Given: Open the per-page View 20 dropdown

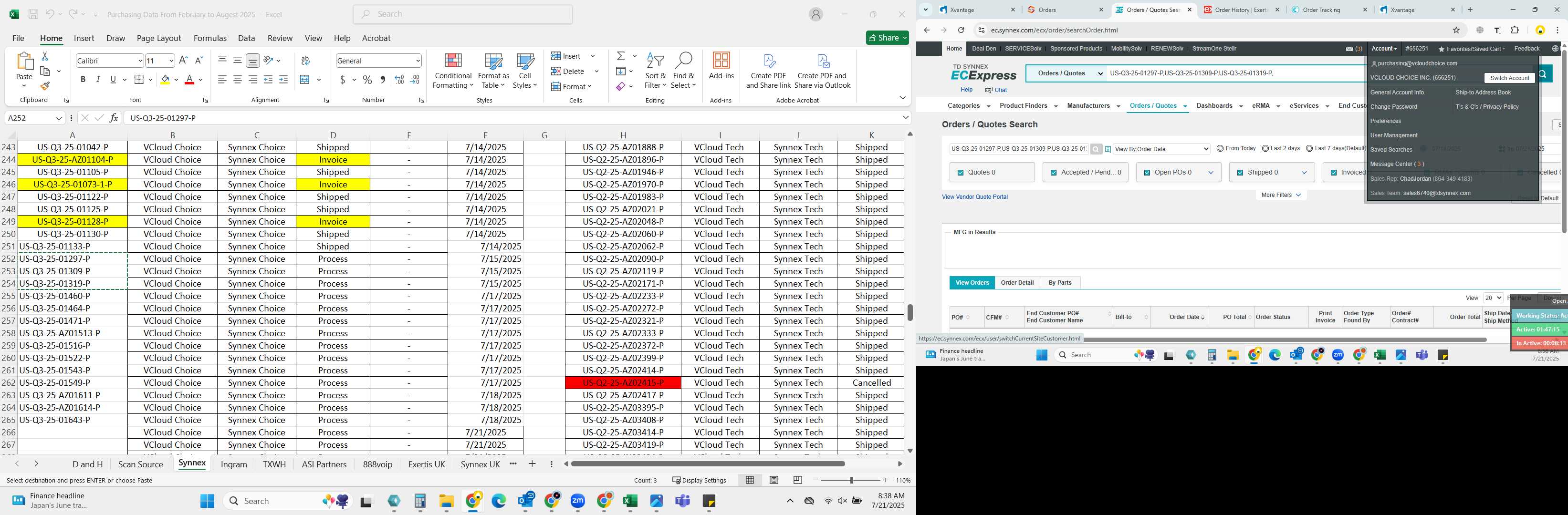Looking at the screenshot, I should (x=1493, y=298).
